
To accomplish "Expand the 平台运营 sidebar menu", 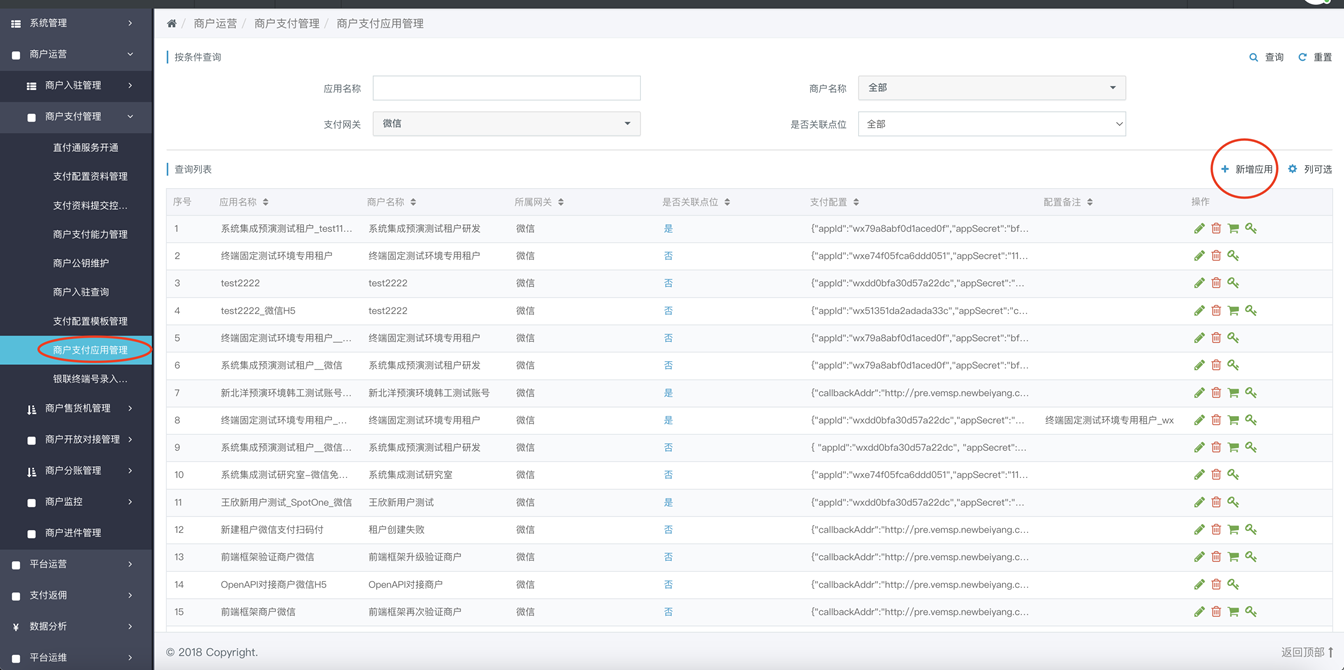I will (x=76, y=564).
